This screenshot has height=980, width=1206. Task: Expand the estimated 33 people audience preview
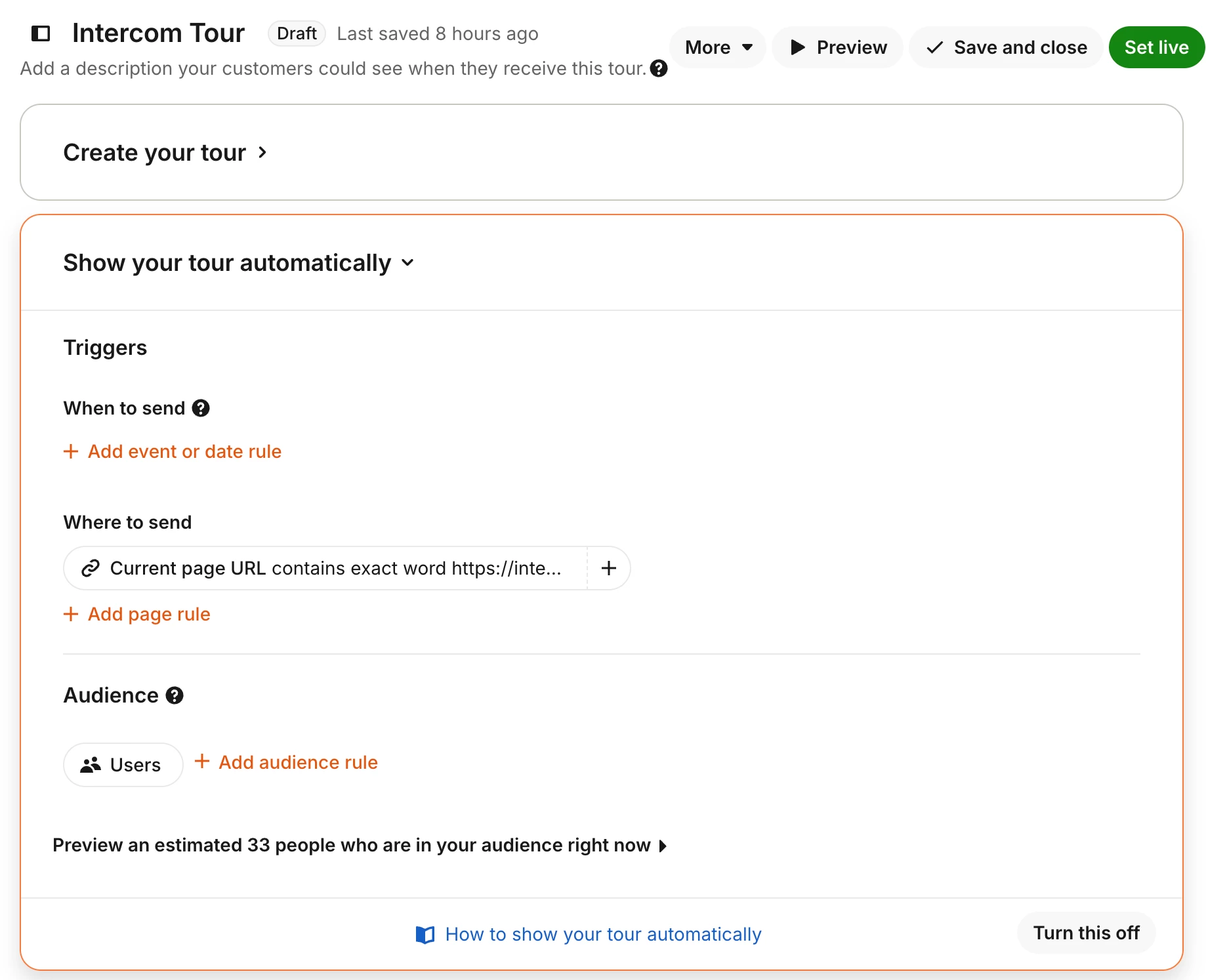point(360,845)
